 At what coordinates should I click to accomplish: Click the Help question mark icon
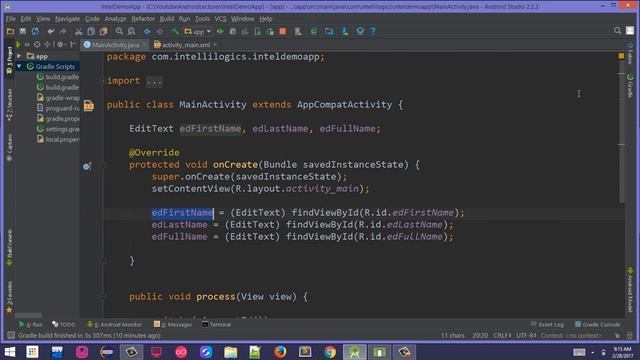click(x=373, y=31)
